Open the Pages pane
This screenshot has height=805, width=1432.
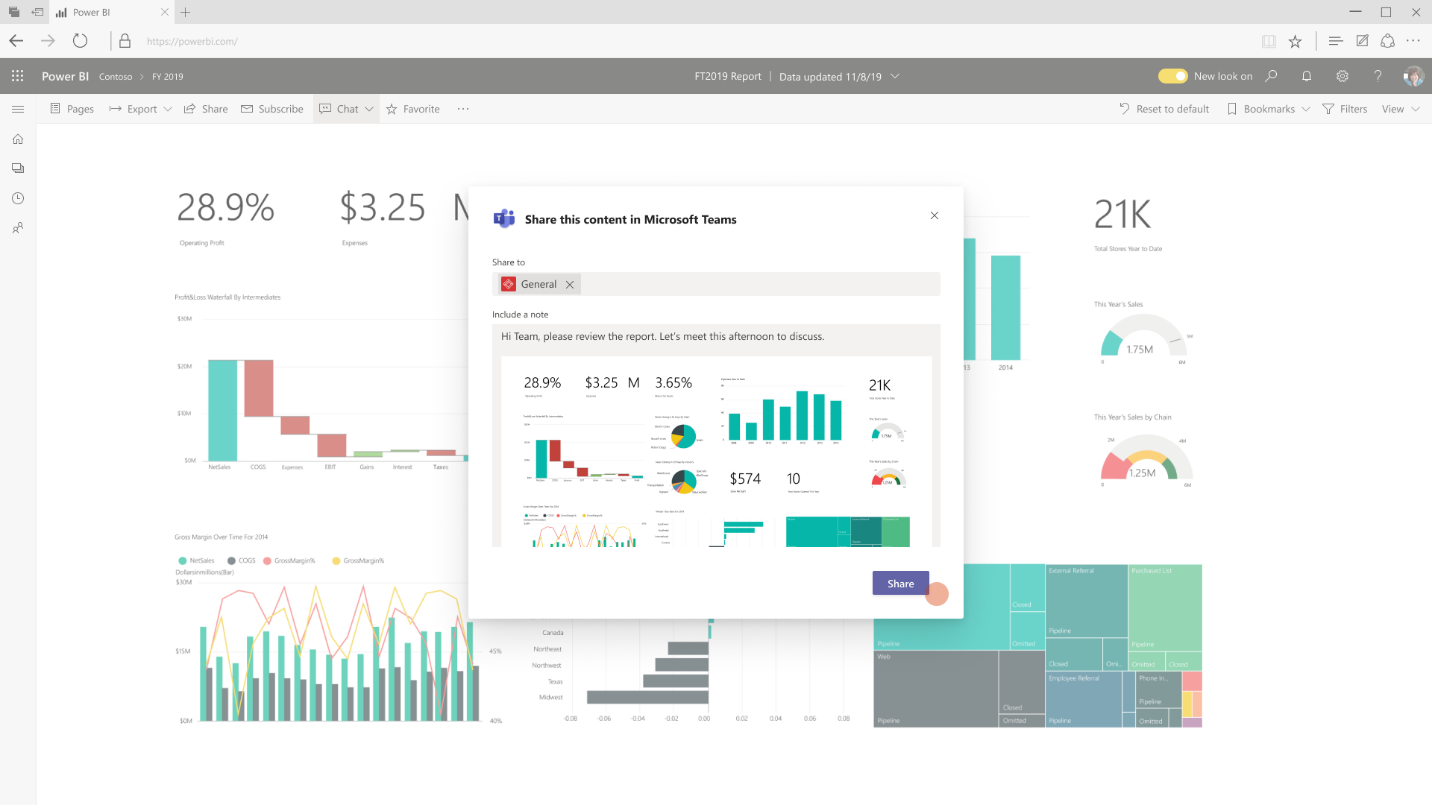coord(72,109)
